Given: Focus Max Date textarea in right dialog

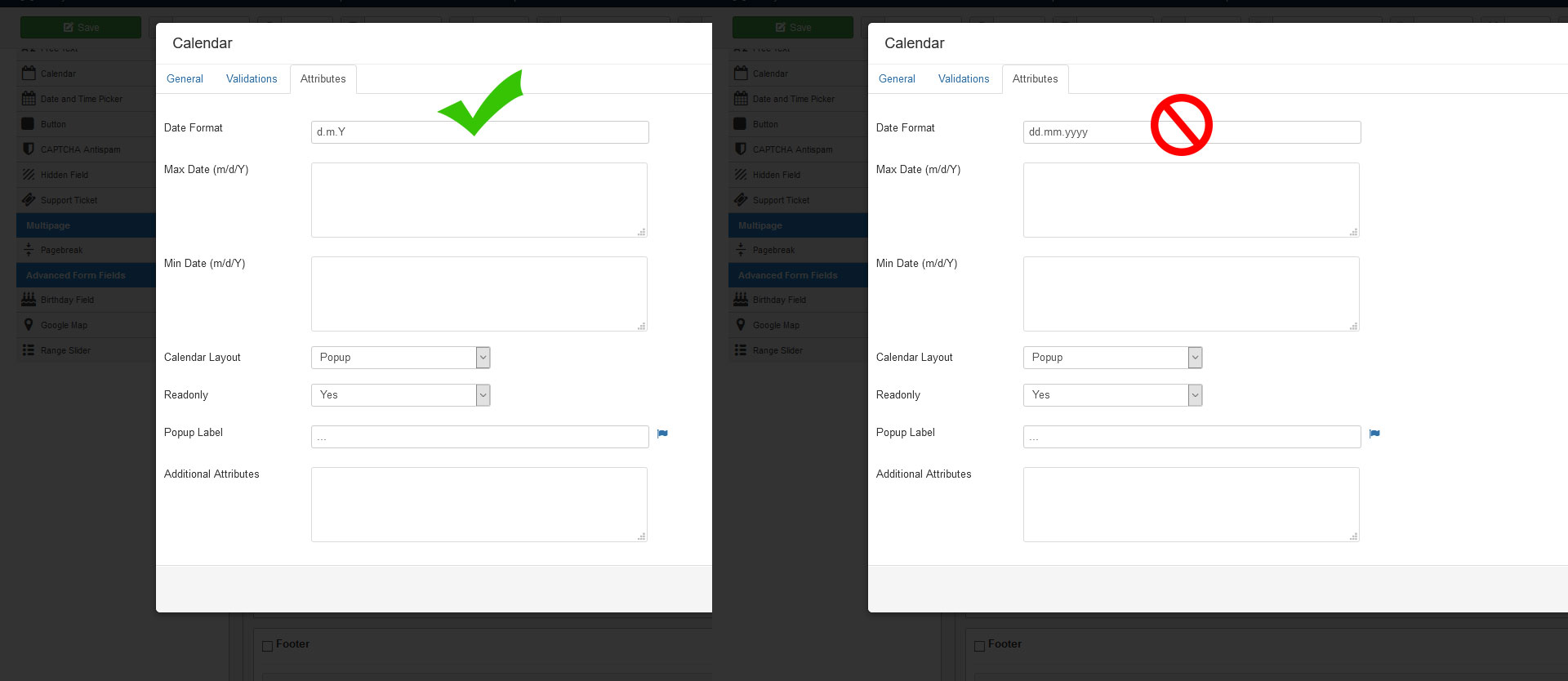Looking at the screenshot, I should pyautogui.click(x=1192, y=200).
